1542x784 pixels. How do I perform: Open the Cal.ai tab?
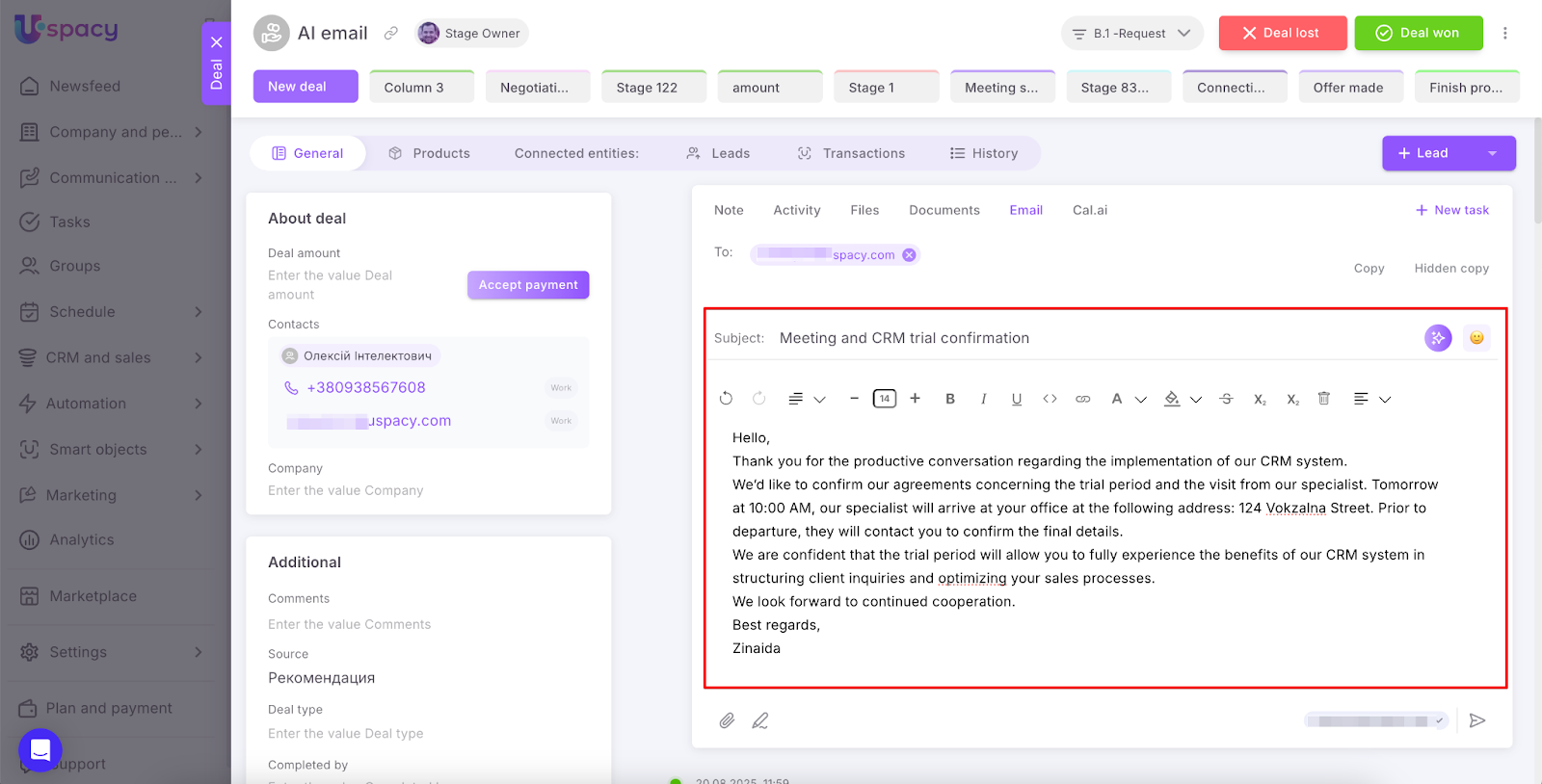(x=1090, y=210)
